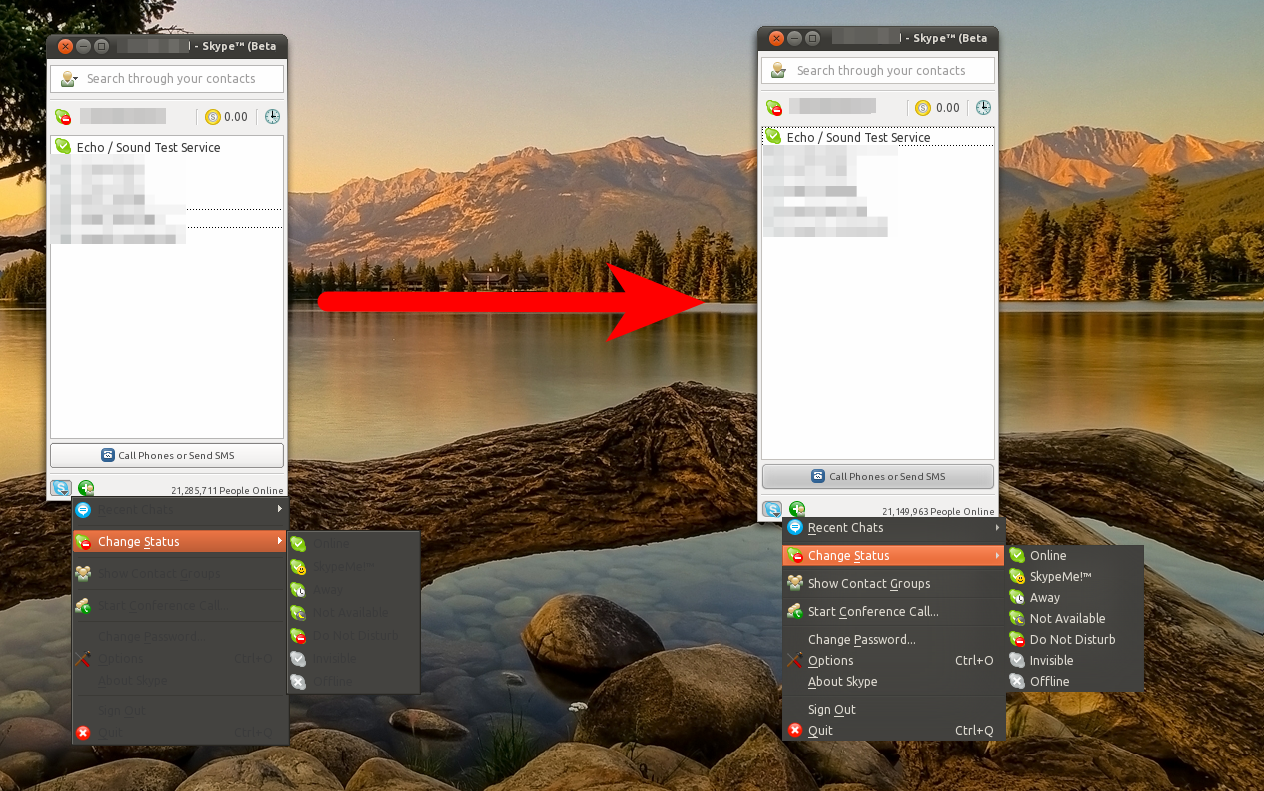Screen dimensions: 1264x791
Task: Choose Show Contact Groups in right window menu
Action: (894, 583)
